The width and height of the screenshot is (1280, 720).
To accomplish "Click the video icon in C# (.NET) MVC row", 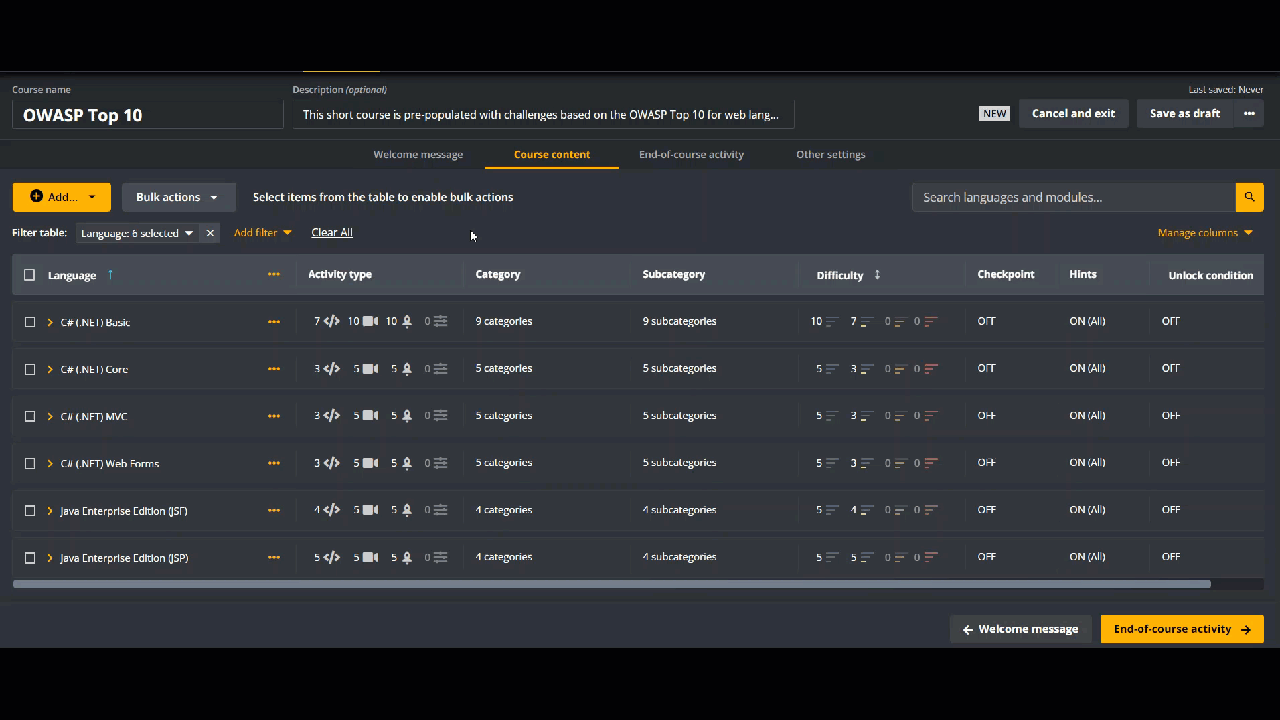I will coord(370,415).
